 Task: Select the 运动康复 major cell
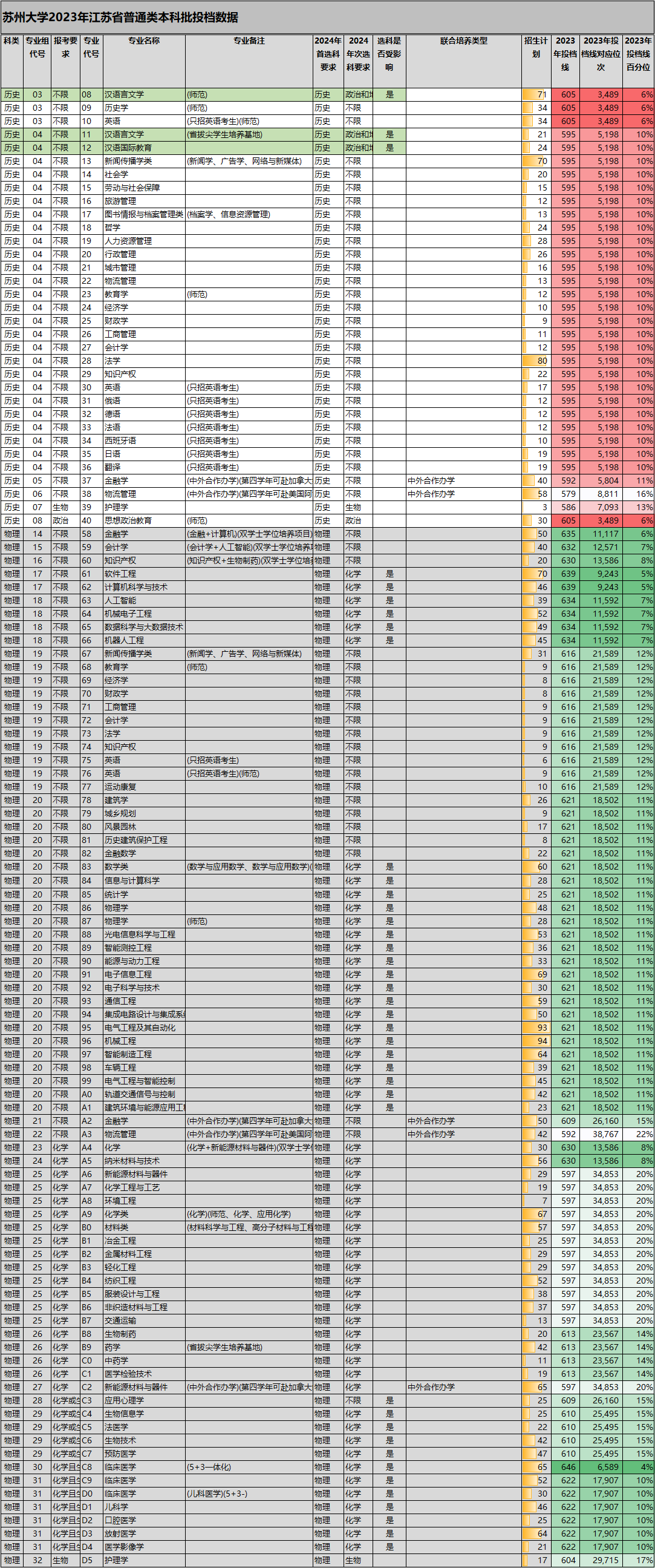tap(120, 787)
